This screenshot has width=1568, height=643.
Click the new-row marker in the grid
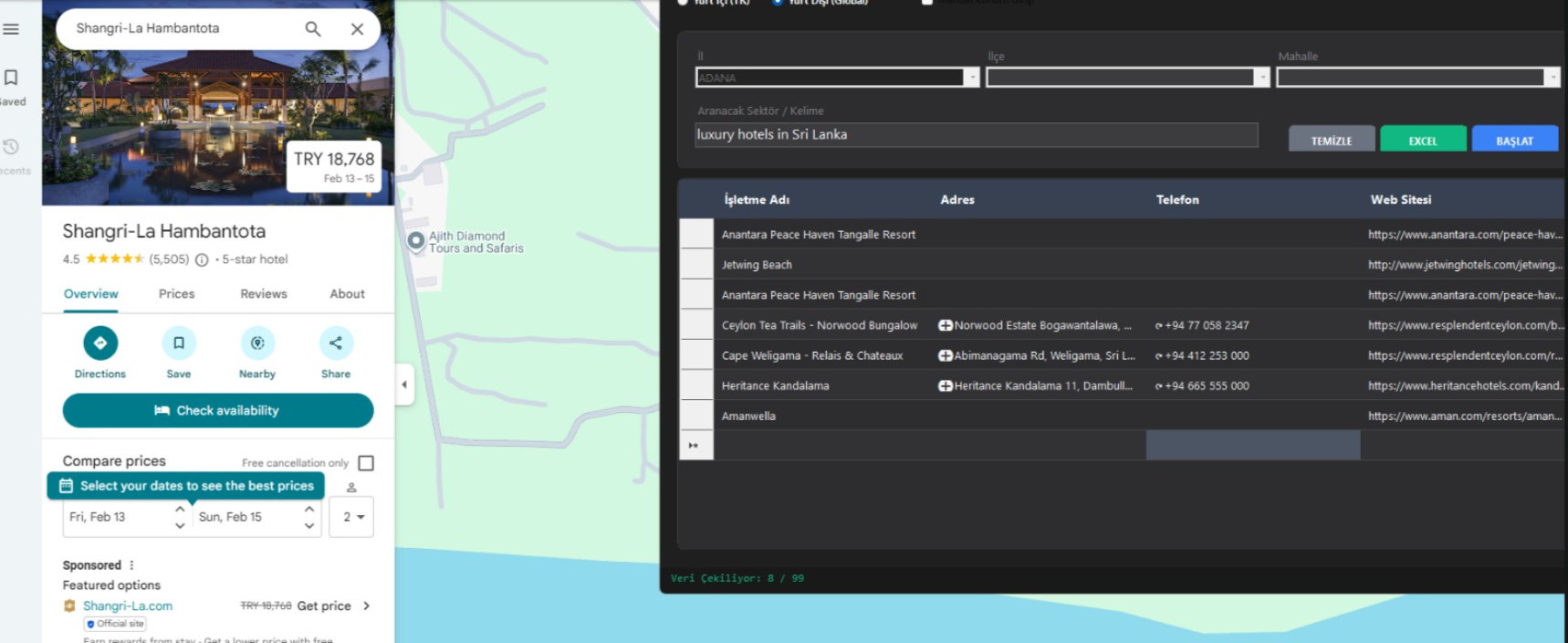pos(695,445)
